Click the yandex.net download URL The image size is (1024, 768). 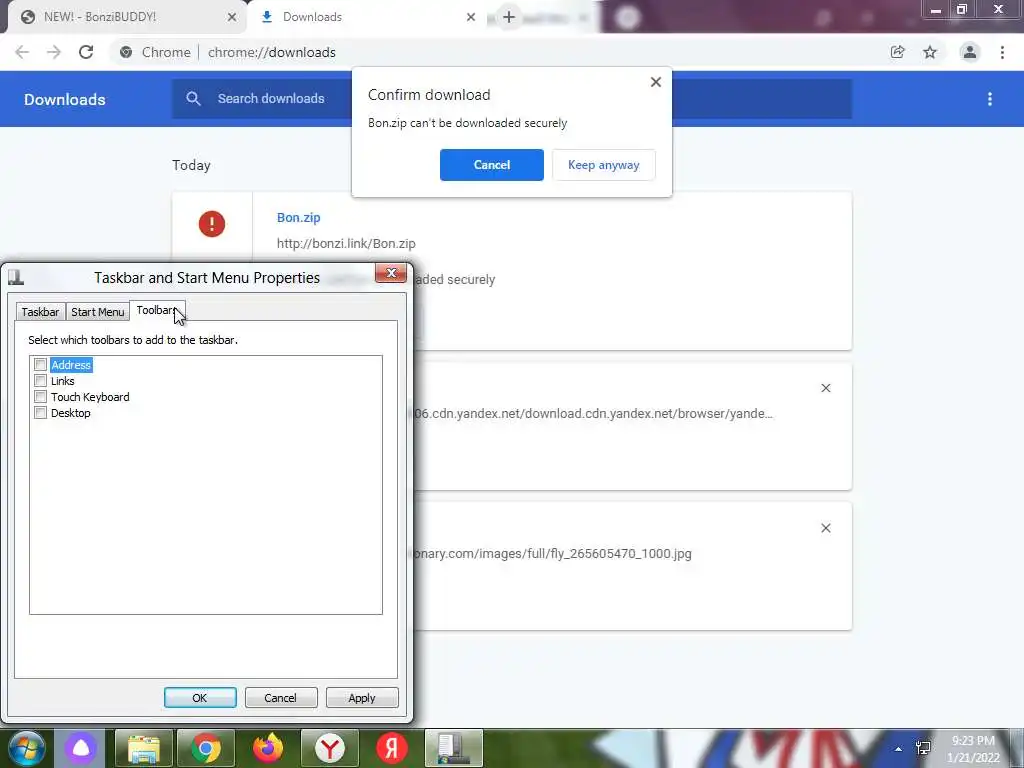pyautogui.click(x=593, y=413)
